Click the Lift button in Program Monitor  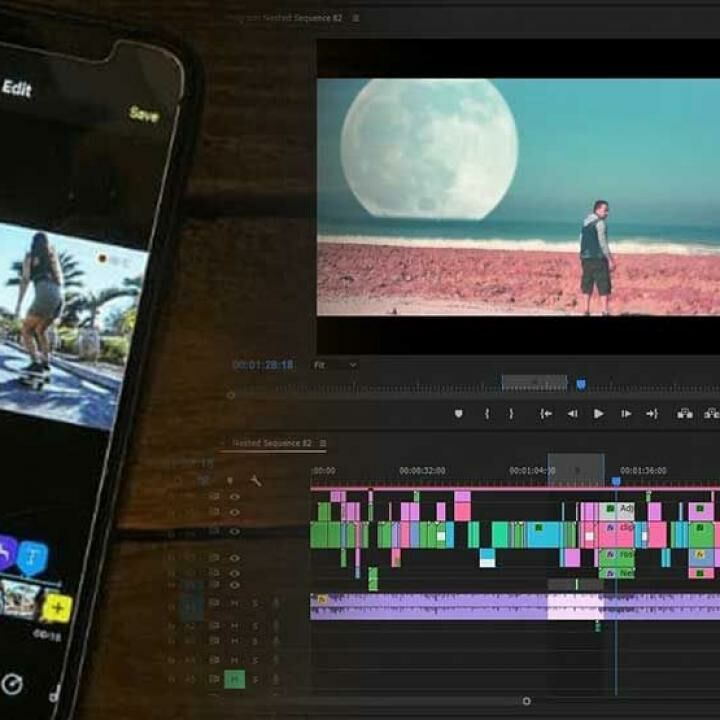tap(685, 414)
